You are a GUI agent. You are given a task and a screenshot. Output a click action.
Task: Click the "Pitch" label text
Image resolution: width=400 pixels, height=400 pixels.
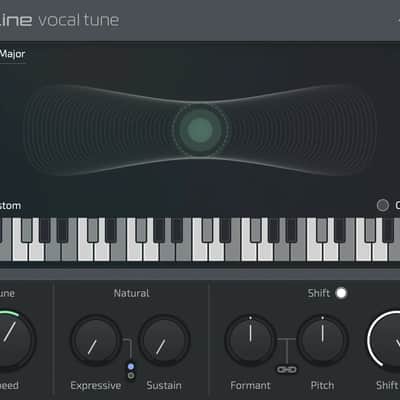[322, 386]
